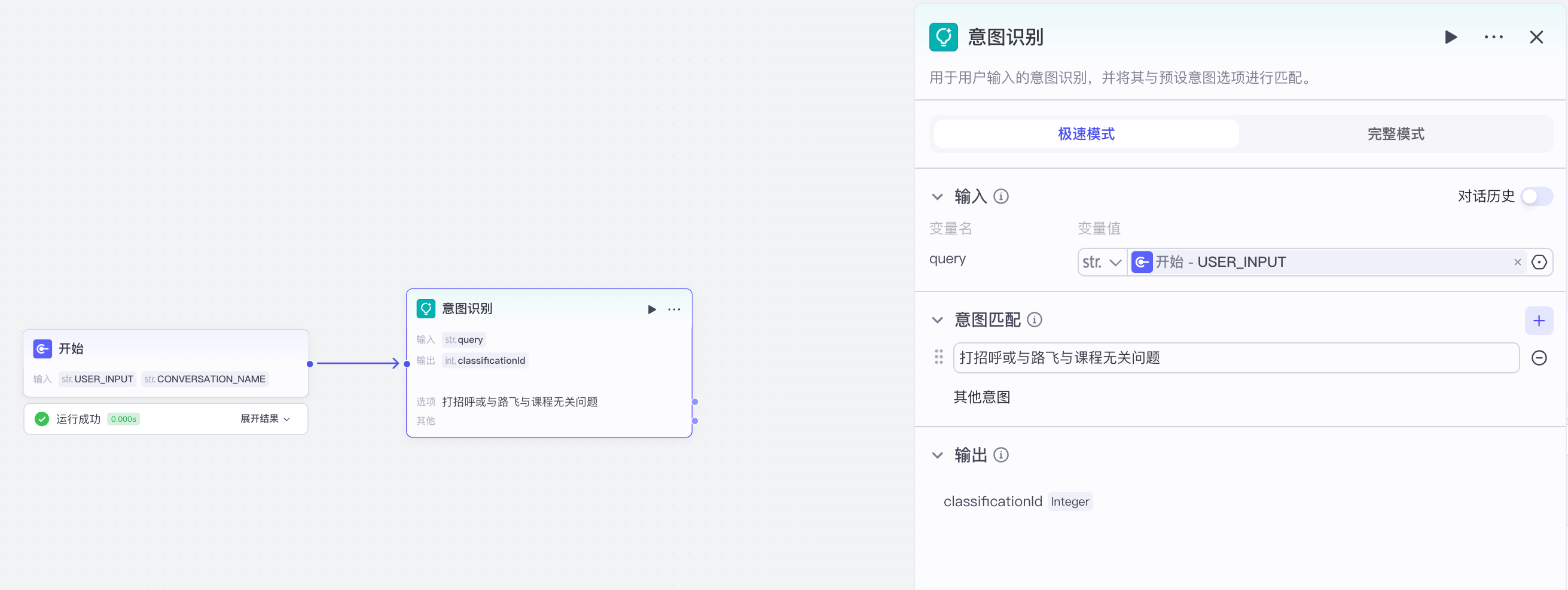This screenshot has height=590, width=1568.
Task: Switch to the 极速模式 tab
Action: click(x=1085, y=134)
